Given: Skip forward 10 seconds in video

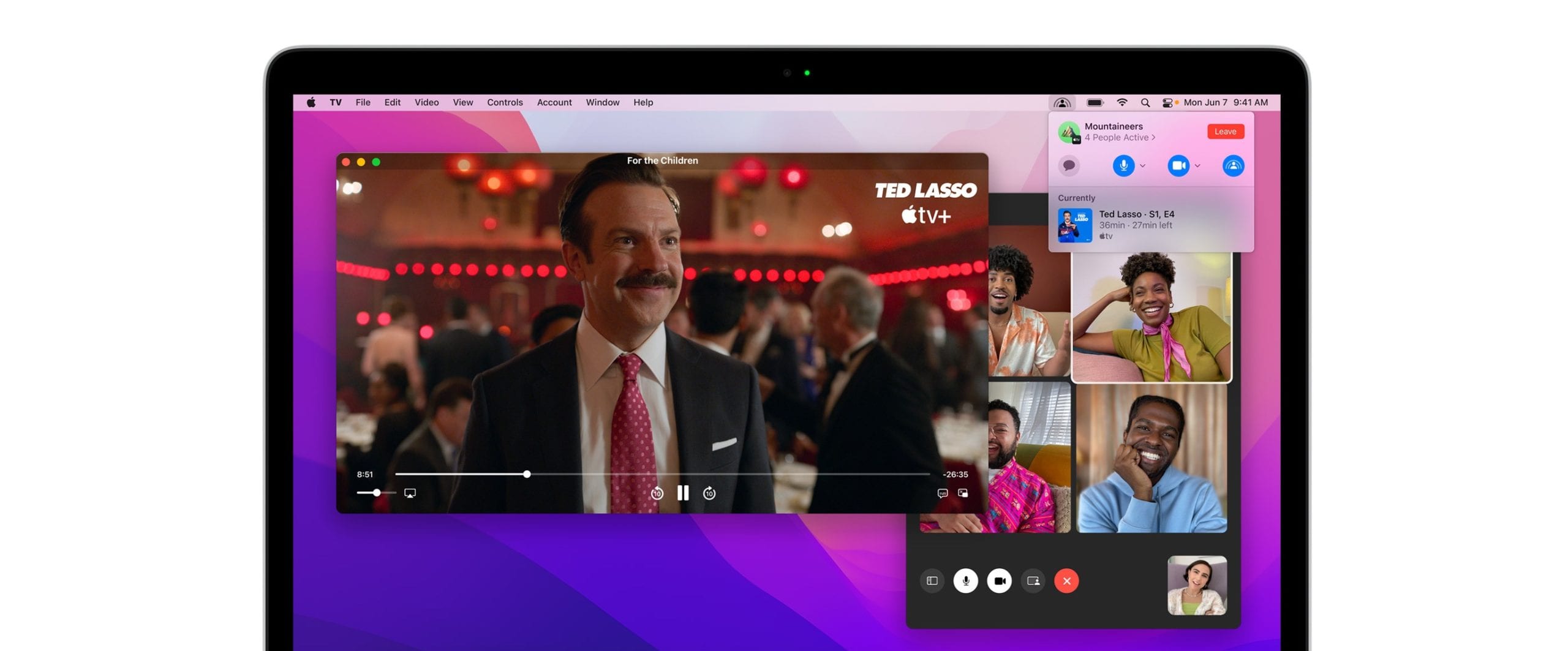Looking at the screenshot, I should [x=709, y=493].
